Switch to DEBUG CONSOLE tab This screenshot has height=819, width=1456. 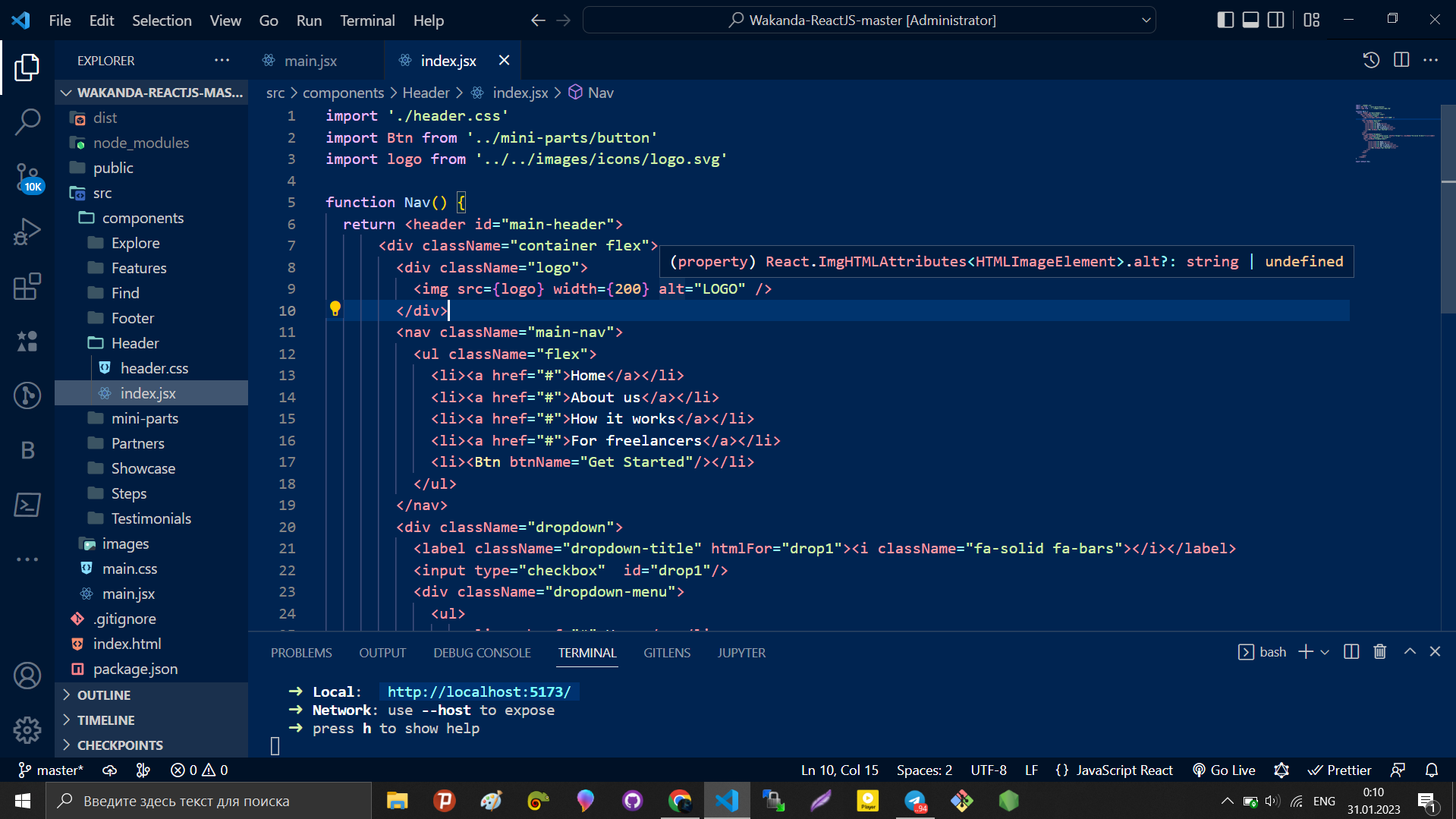(x=482, y=653)
